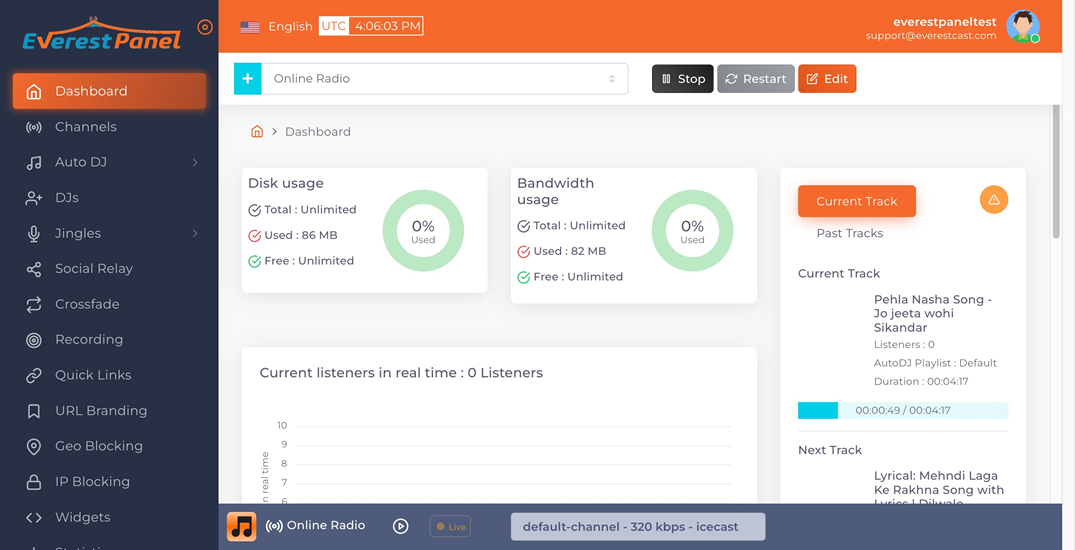Click the user avatar picture
Image resolution: width=1075 pixels, height=550 pixels.
point(1022,26)
